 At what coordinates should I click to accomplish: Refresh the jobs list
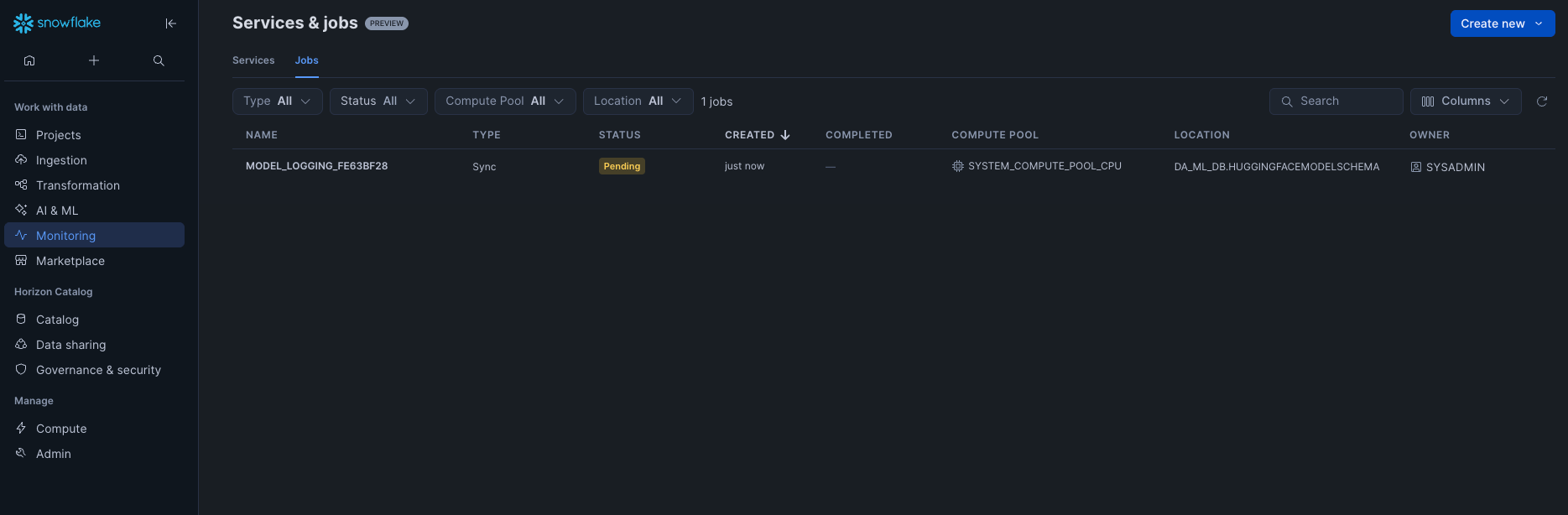[x=1541, y=101]
